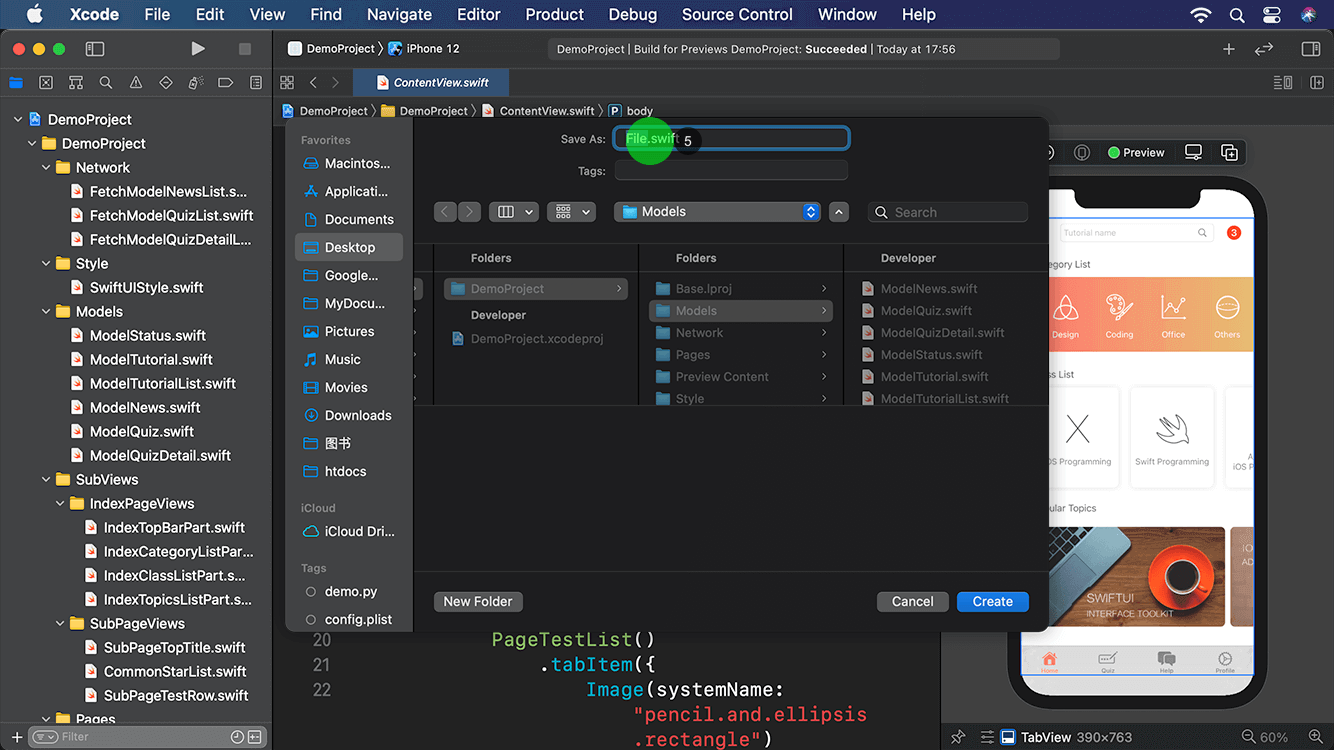
Task: Open the Source Control menu
Action: [737, 15]
